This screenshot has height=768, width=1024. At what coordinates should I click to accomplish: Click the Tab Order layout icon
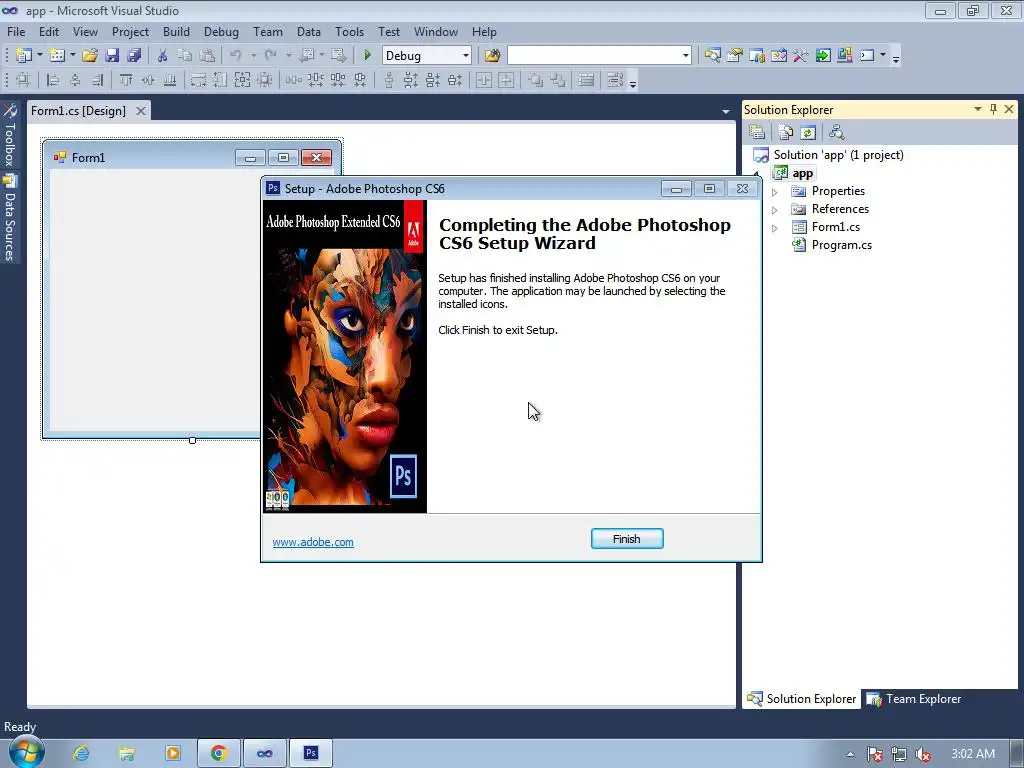(615, 80)
